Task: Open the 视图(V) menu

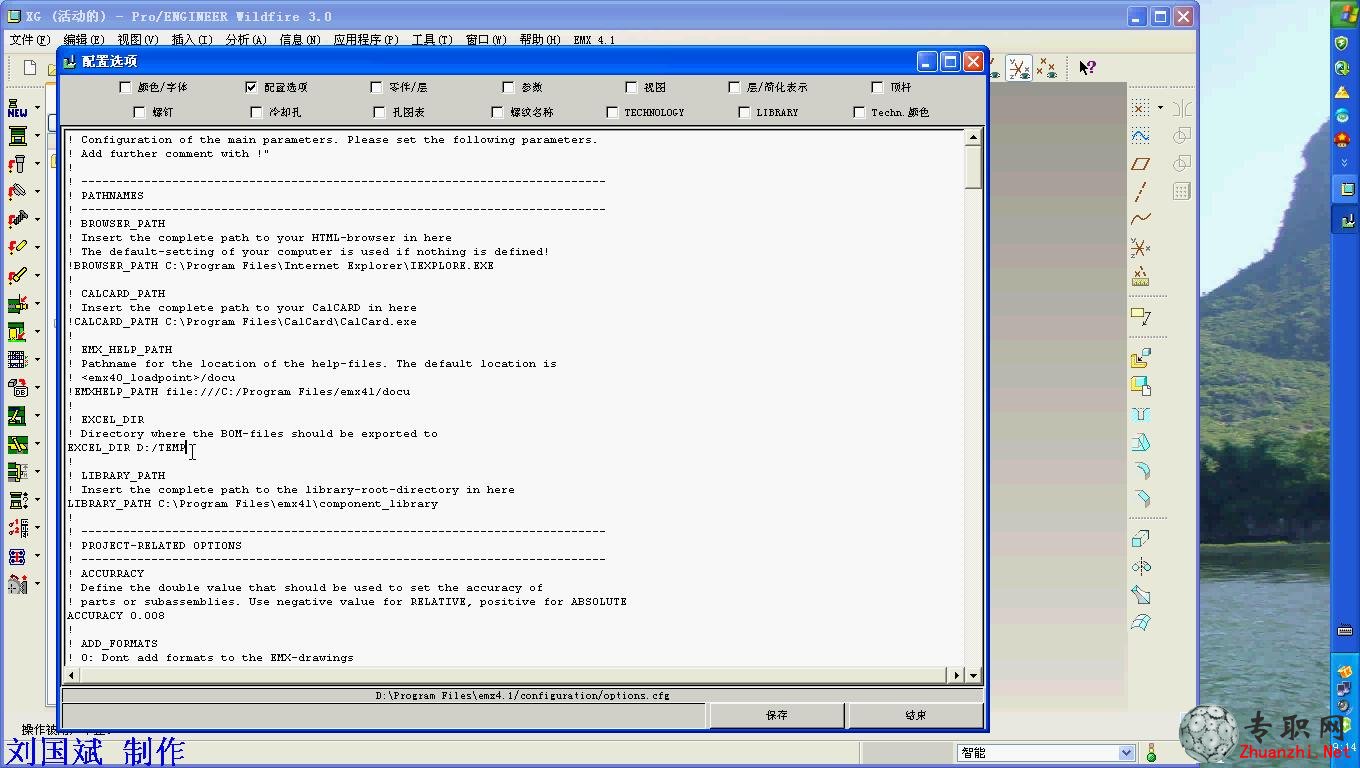Action: click(x=138, y=40)
